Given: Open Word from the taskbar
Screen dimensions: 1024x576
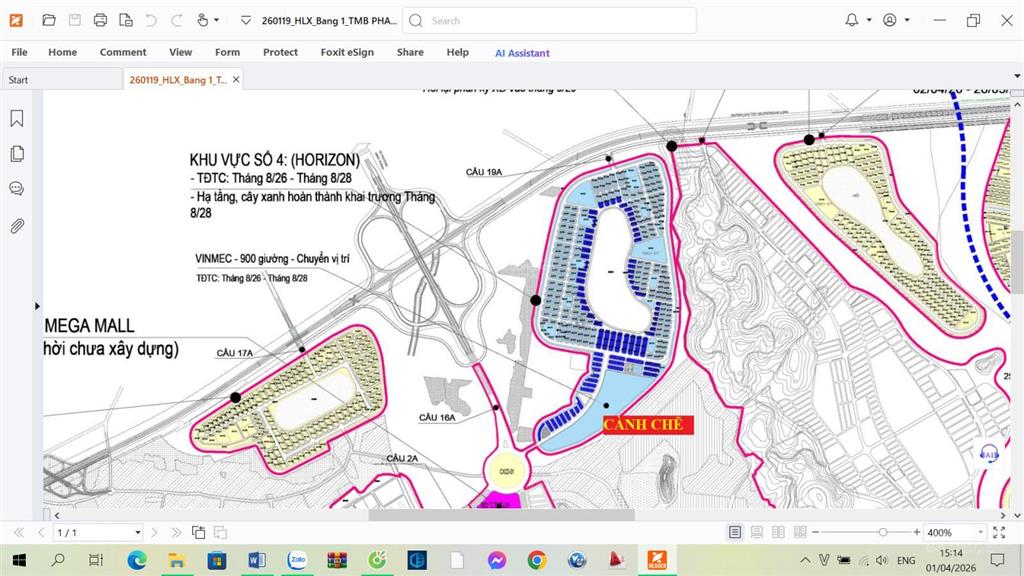Looking at the screenshot, I should click(257, 560).
